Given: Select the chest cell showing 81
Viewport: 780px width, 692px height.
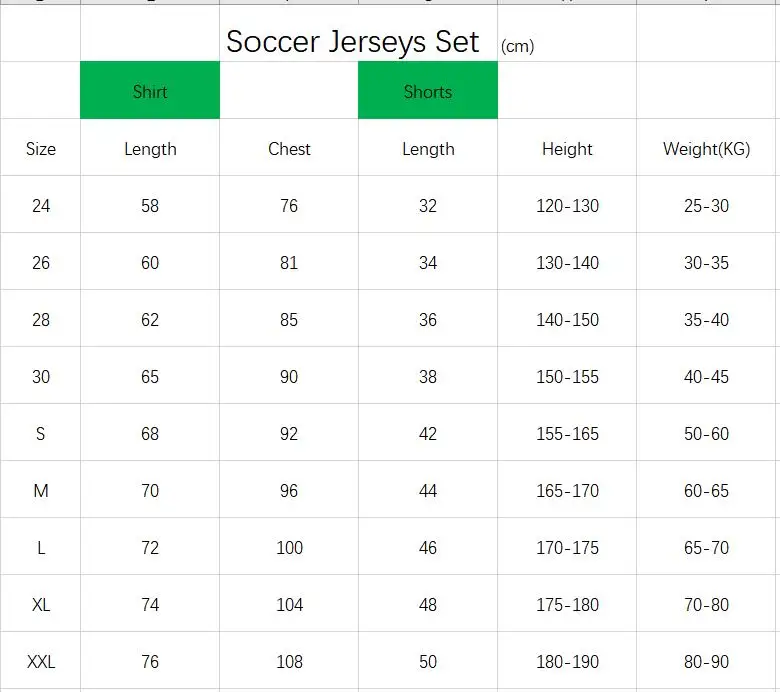Looking at the screenshot, I should (289, 262).
